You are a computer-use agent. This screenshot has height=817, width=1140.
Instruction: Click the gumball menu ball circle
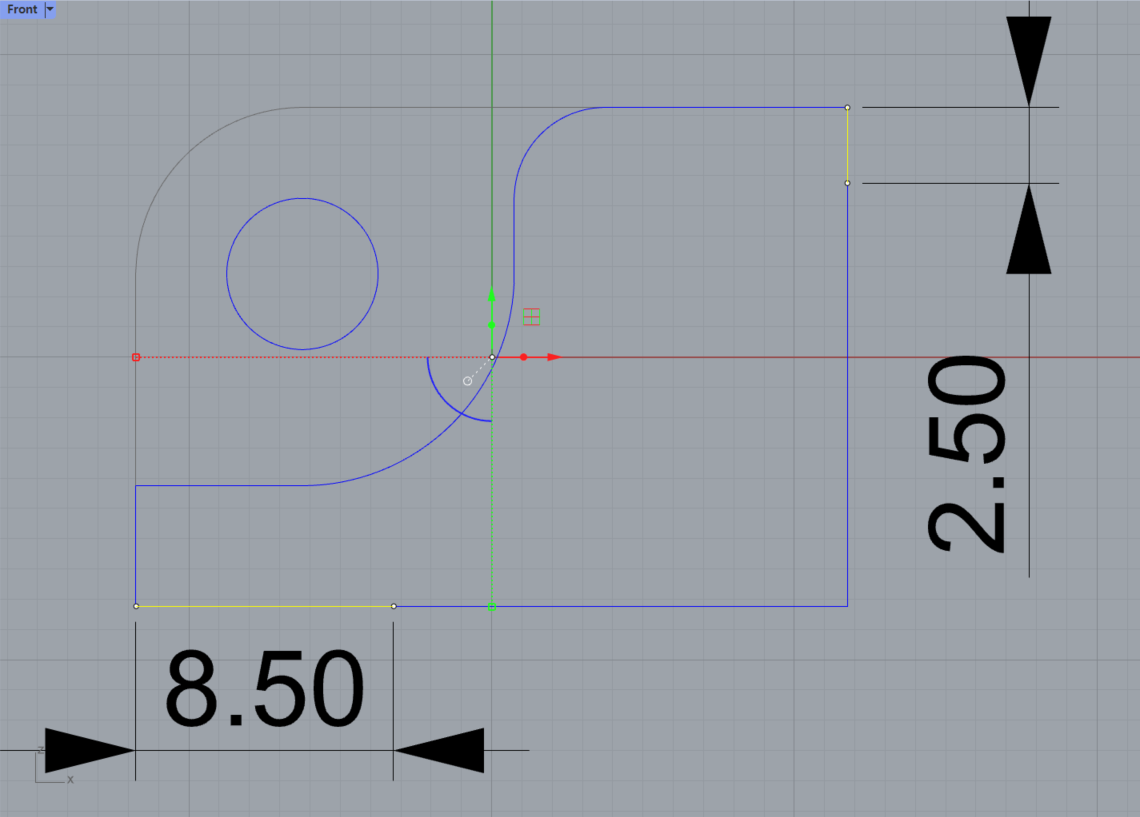pos(467,381)
